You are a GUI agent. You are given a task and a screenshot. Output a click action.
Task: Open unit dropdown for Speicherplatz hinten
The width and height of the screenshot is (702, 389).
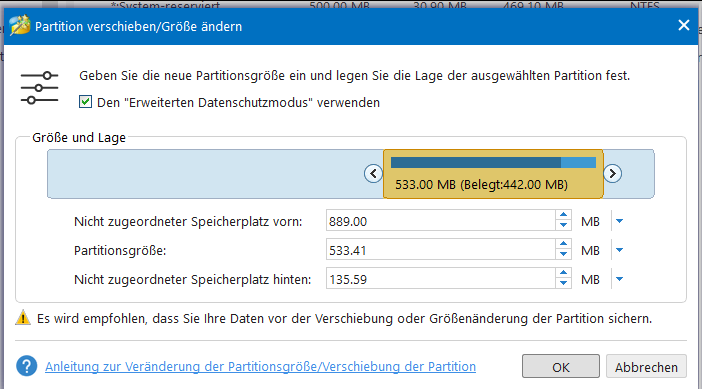(x=620, y=279)
